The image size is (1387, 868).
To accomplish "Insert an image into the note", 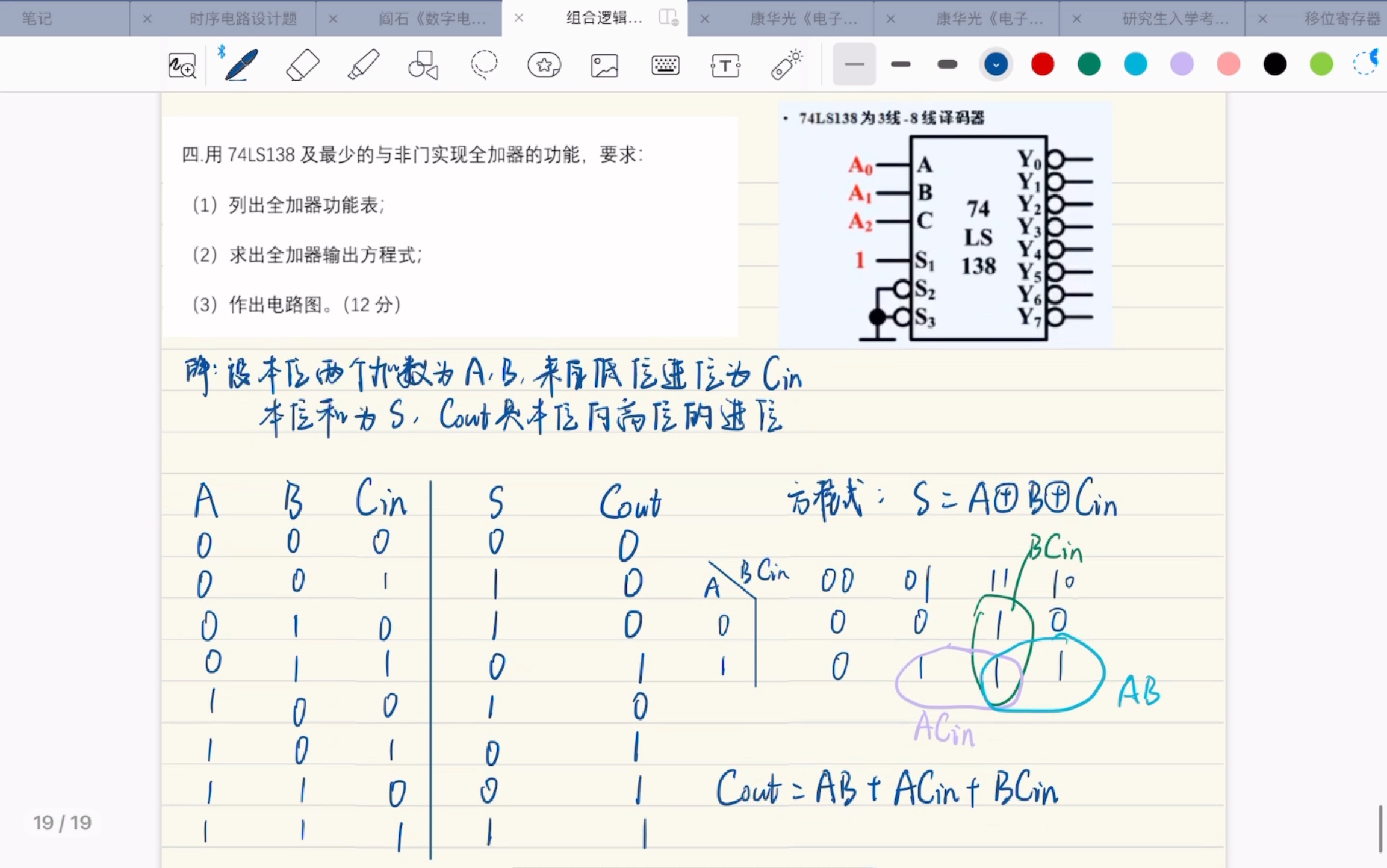I will [603, 64].
